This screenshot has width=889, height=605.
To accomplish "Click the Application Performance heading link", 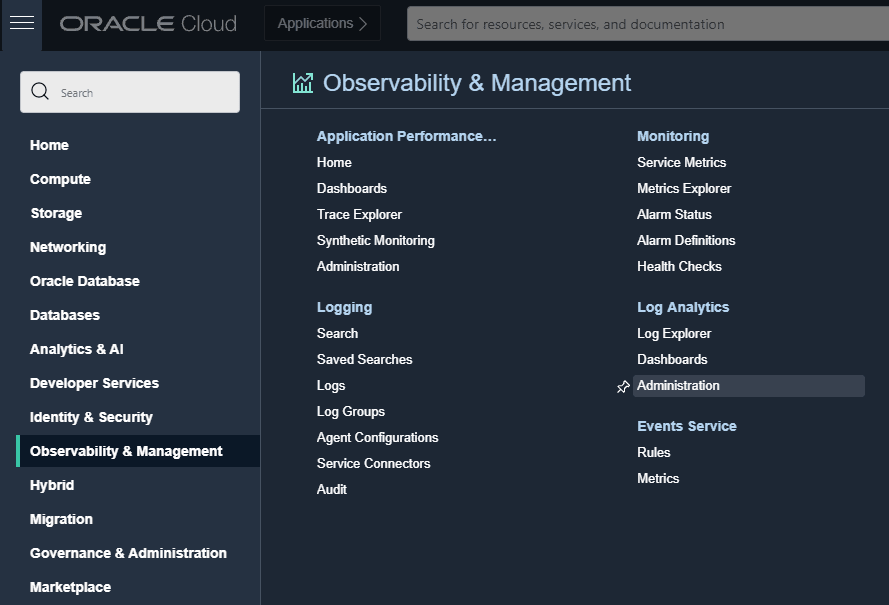I will (x=406, y=136).
